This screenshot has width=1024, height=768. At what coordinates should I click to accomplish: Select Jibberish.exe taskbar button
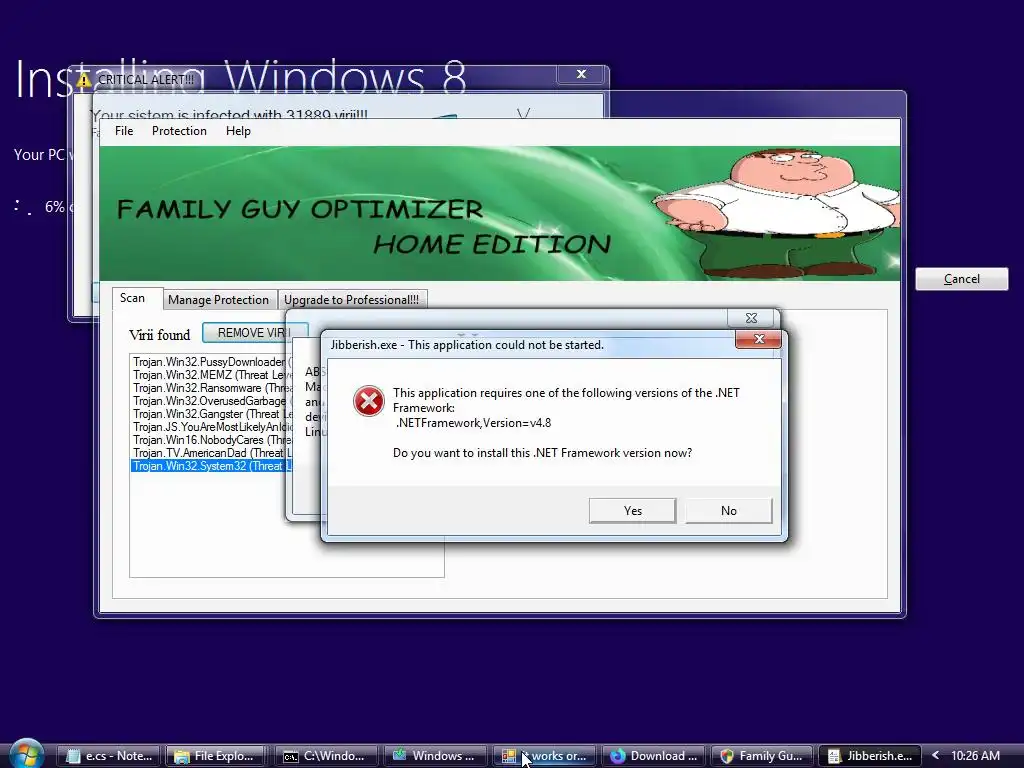(870, 756)
